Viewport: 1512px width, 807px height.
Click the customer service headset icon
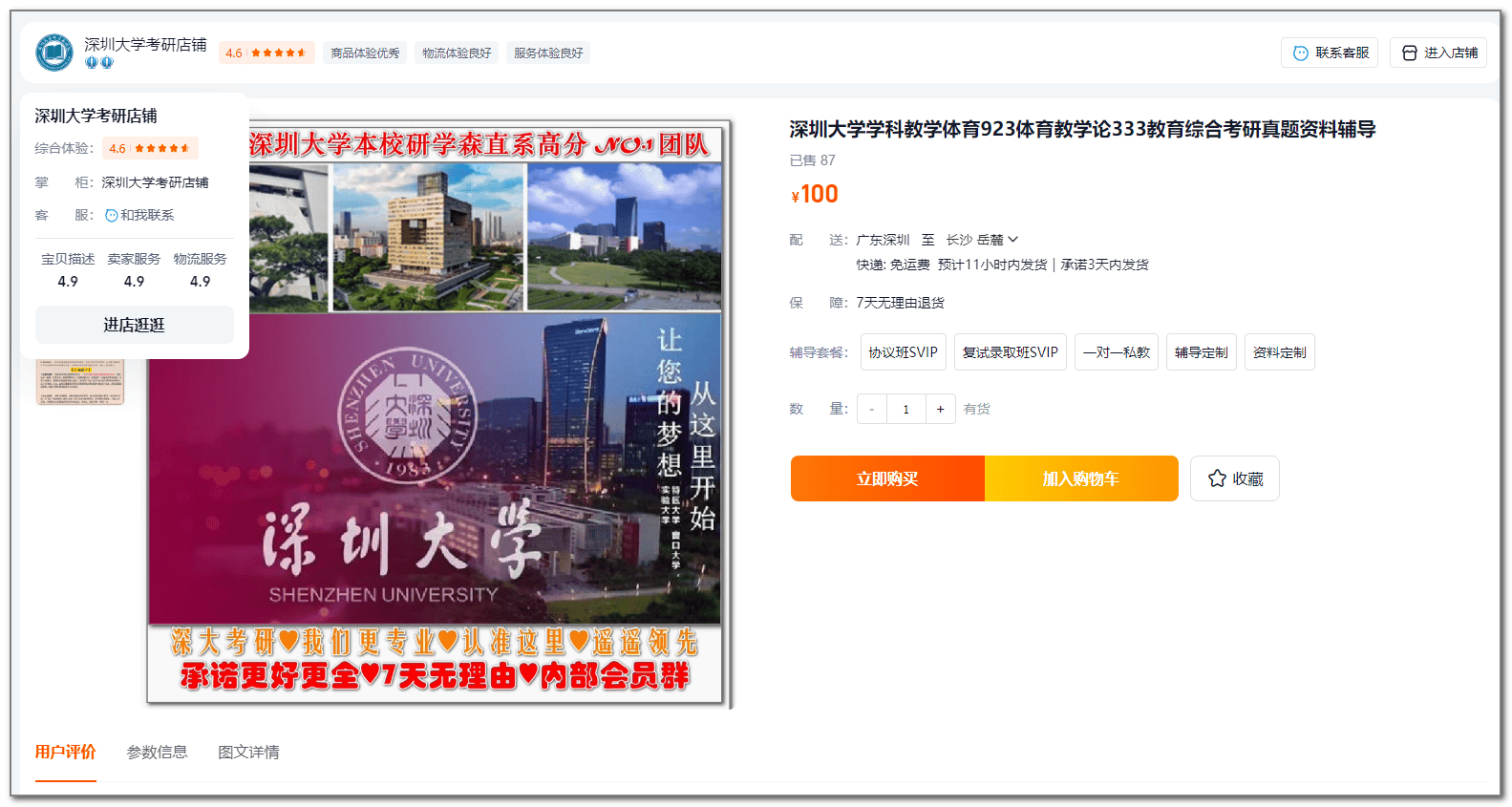point(1300,53)
